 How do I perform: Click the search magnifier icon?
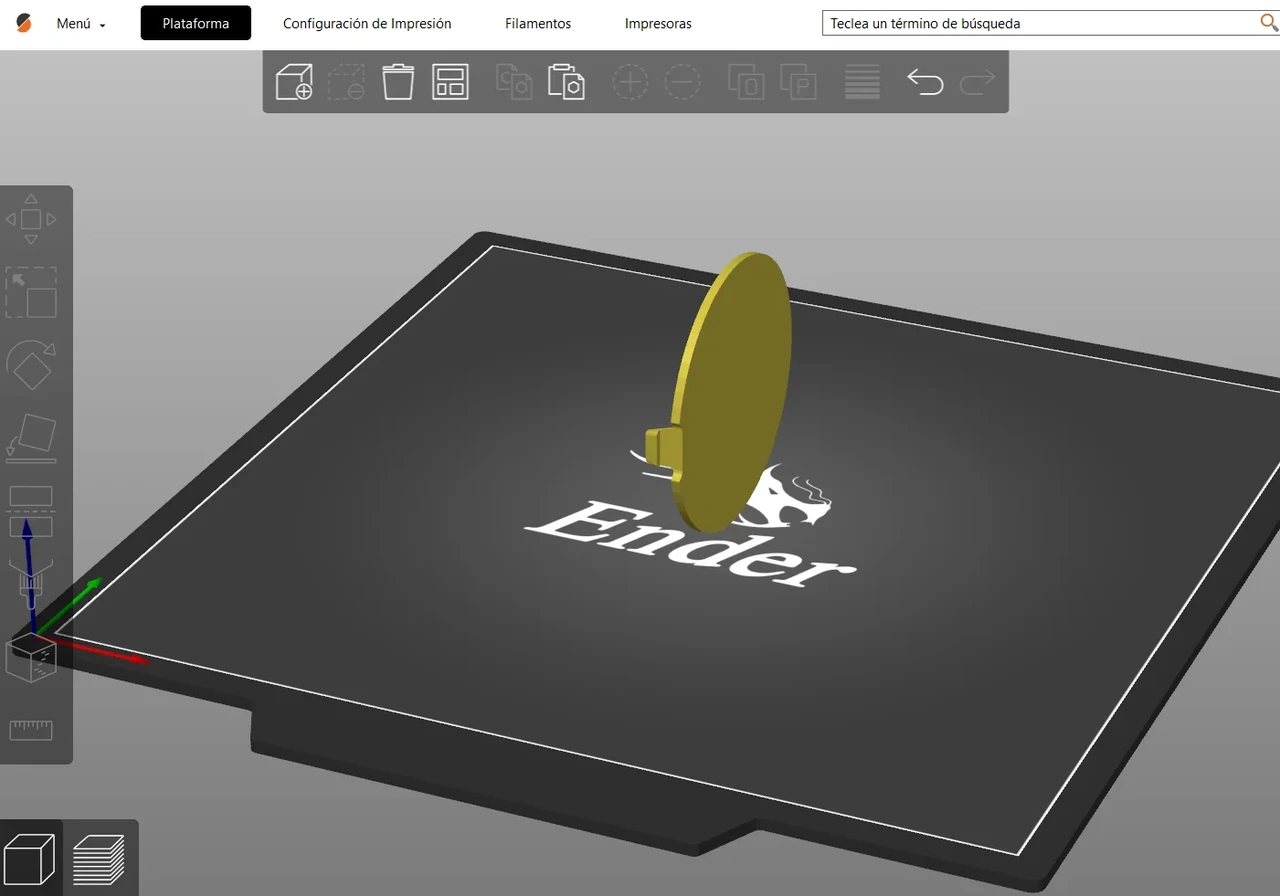(1267, 23)
